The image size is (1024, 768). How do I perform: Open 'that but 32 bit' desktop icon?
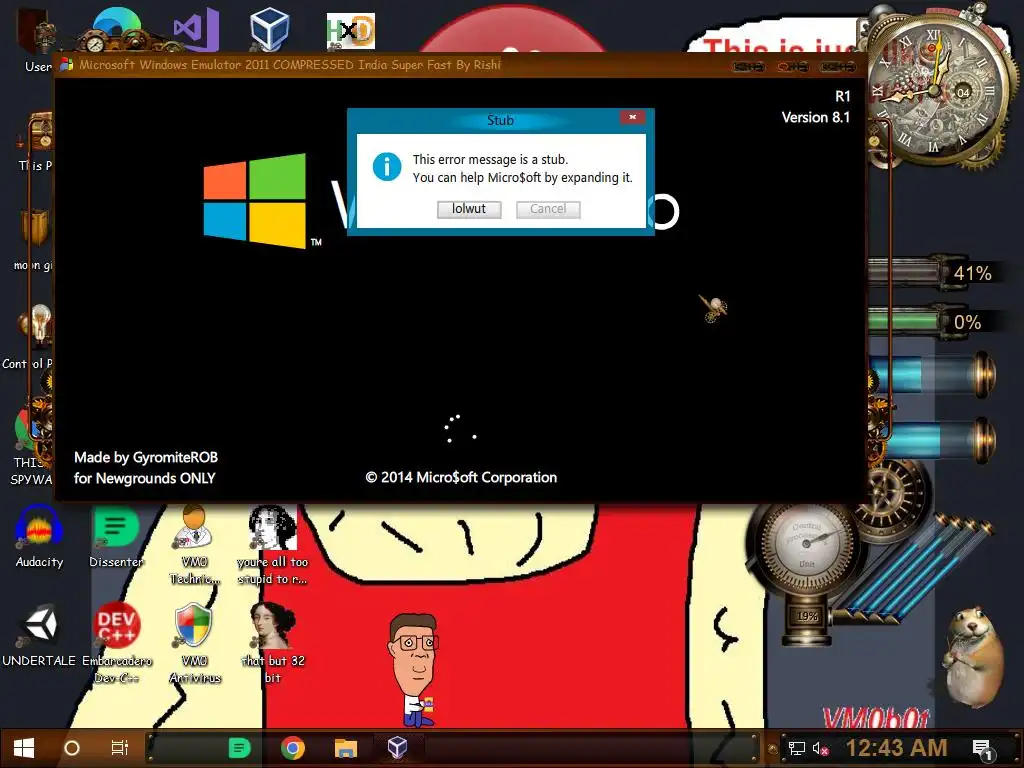[x=273, y=643]
